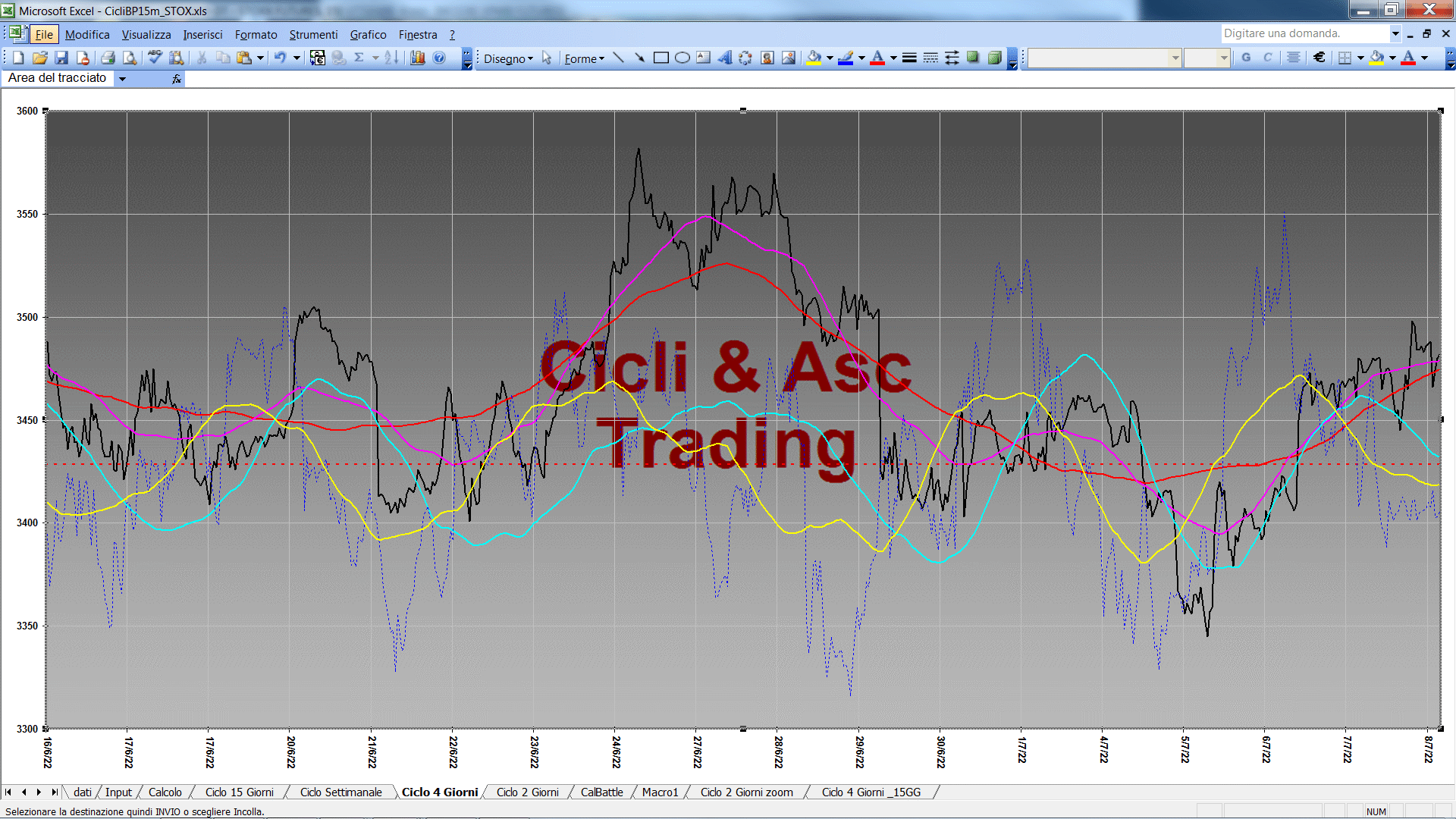
Task: Expand the Name Box dropdown arrow
Action: pos(122,78)
